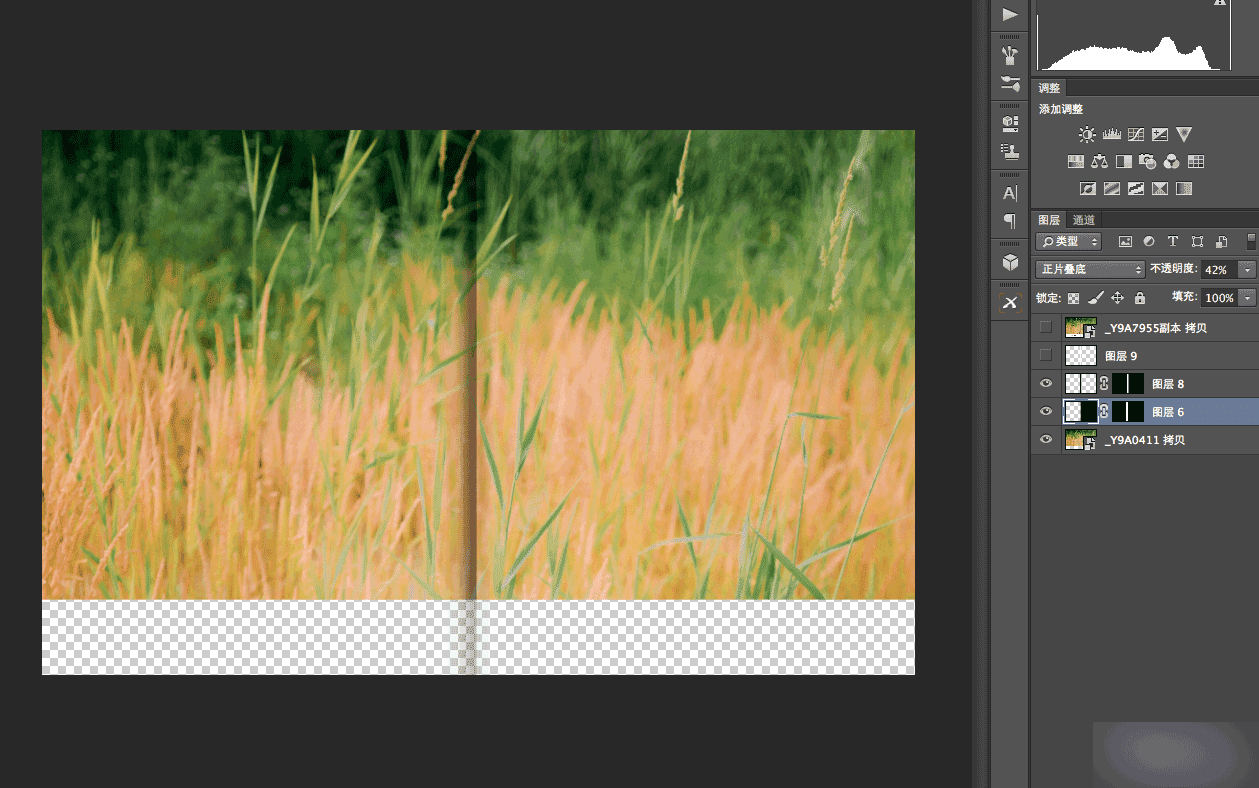Open the 填充 fill slider arrow

(1247, 298)
